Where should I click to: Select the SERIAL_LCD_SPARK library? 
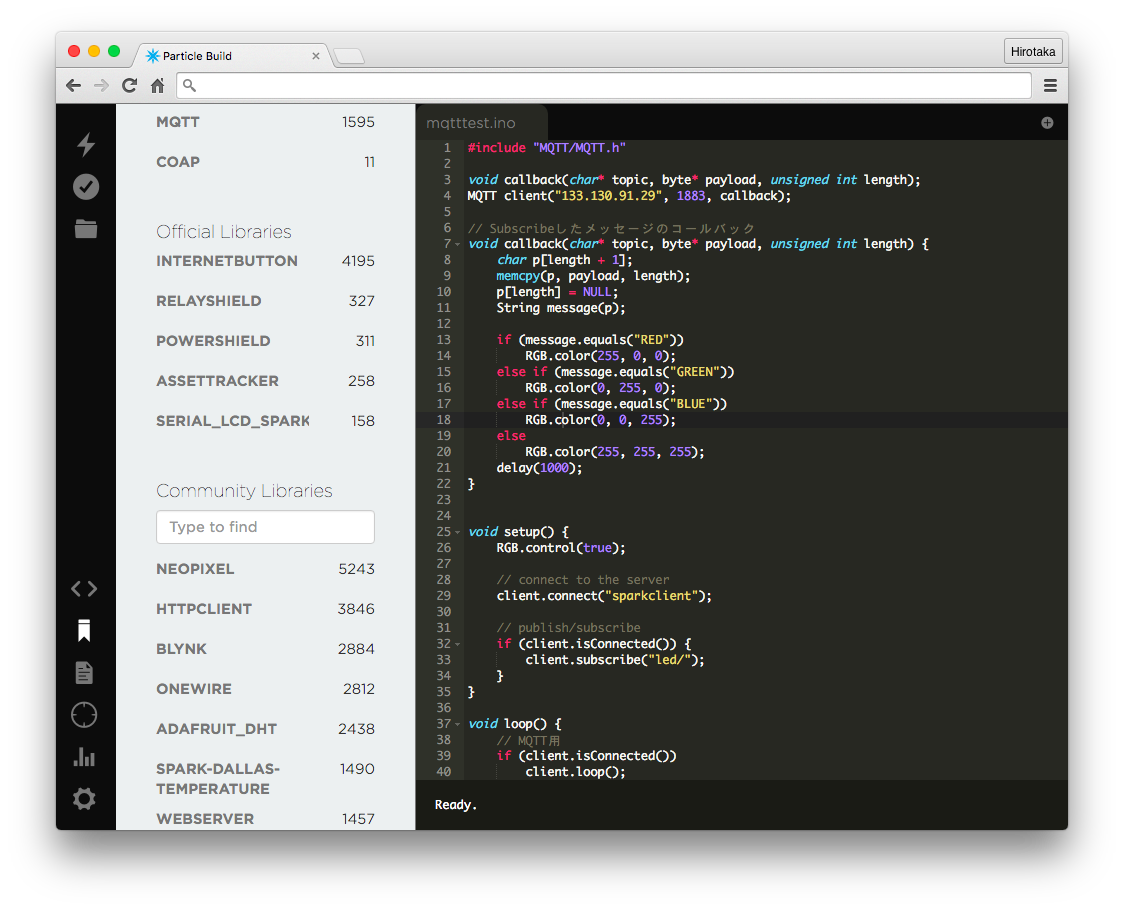[265, 421]
